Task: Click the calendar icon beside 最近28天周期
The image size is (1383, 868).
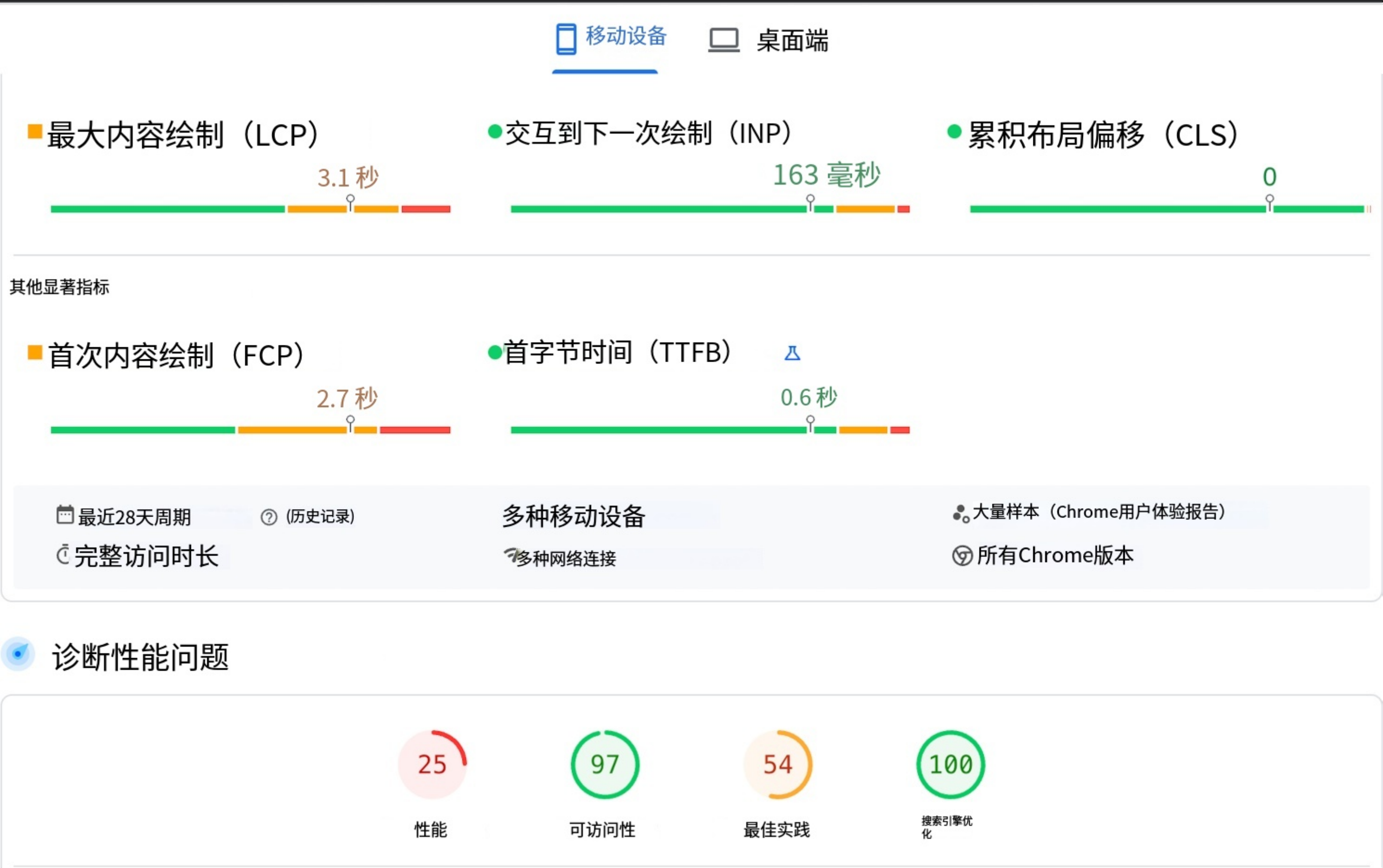Action: tap(65, 515)
